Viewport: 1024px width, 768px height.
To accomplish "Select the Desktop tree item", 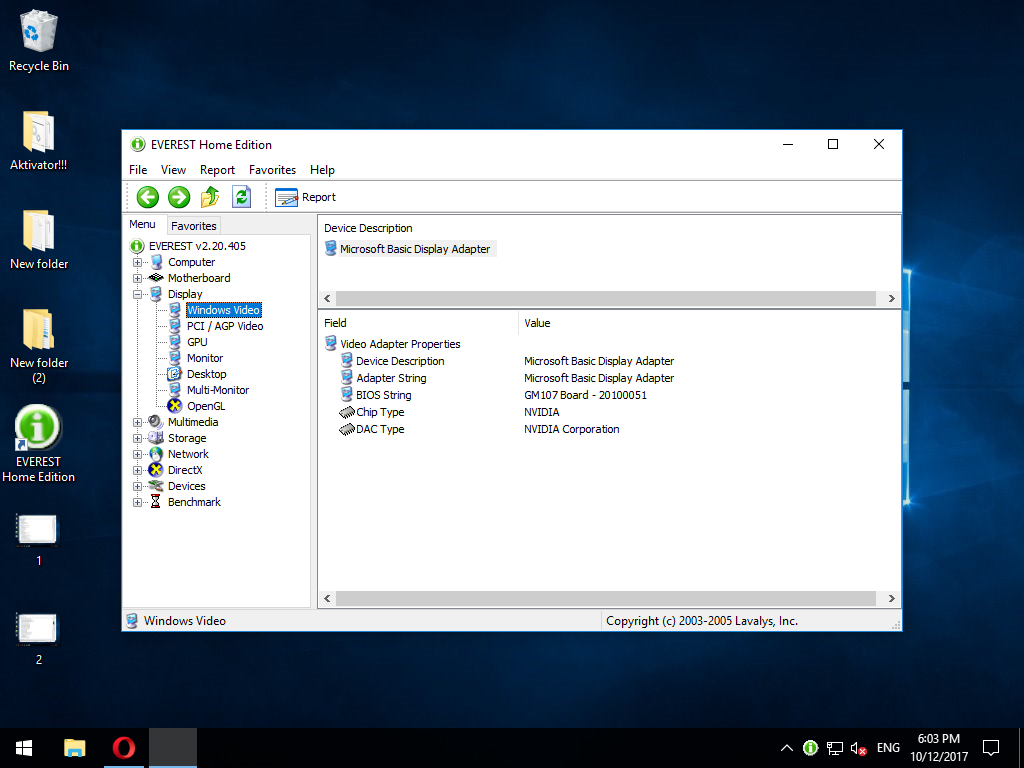I will tap(206, 374).
